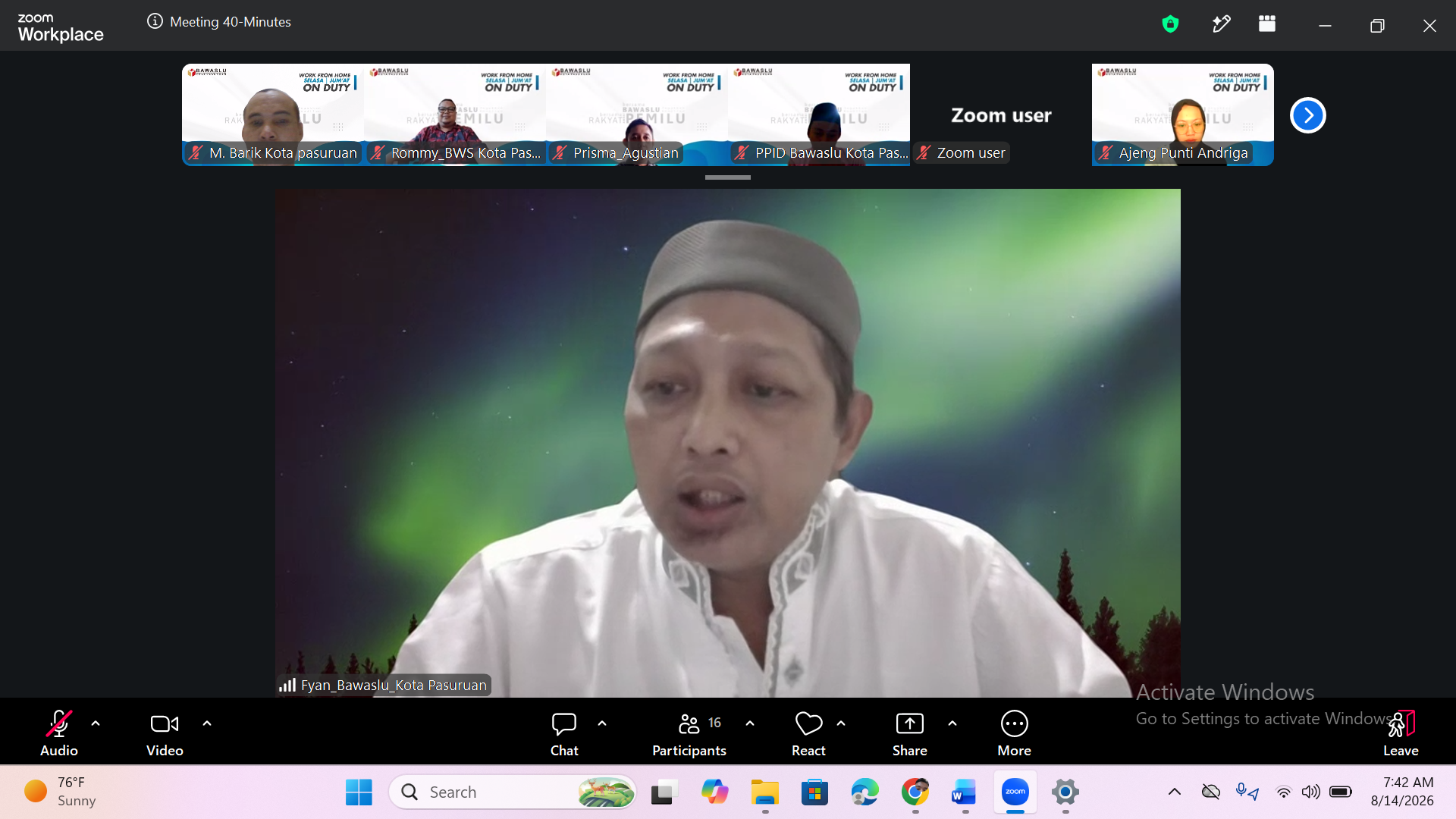The width and height of the screenshot is (1456, 819).
Task: Select Prisma_Agustian video thumbnail
Action: click(637, 115)
